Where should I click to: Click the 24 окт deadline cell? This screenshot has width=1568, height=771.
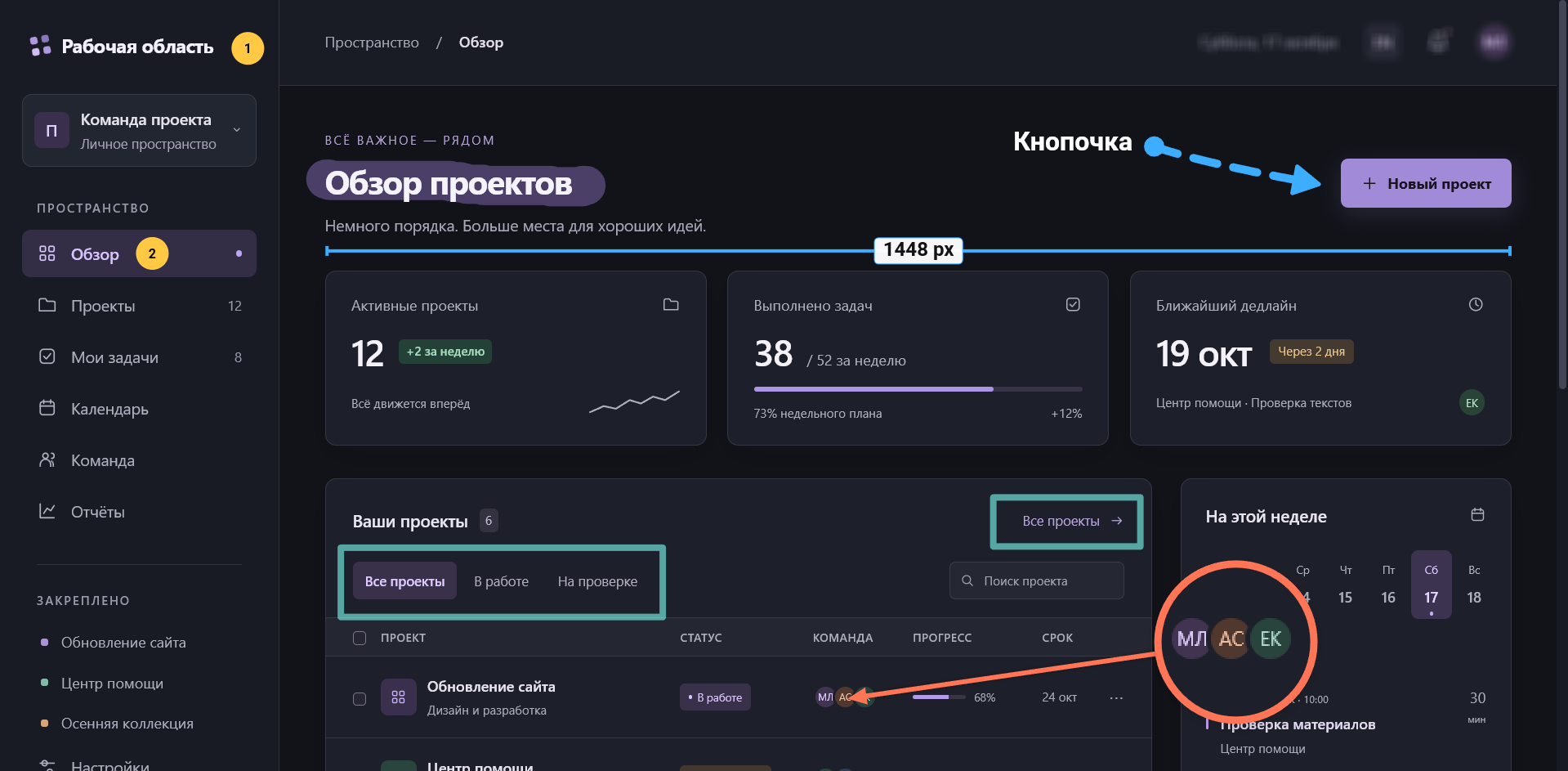tap(1059, 697)
